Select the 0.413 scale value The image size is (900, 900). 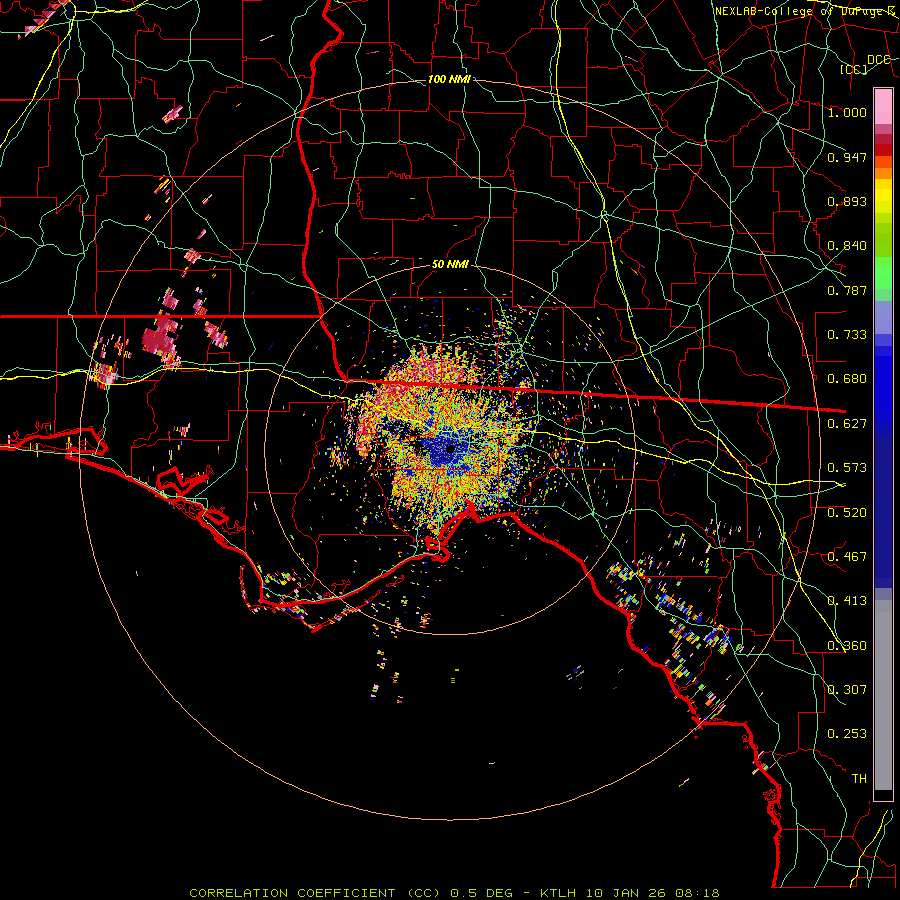click(847, 600)
